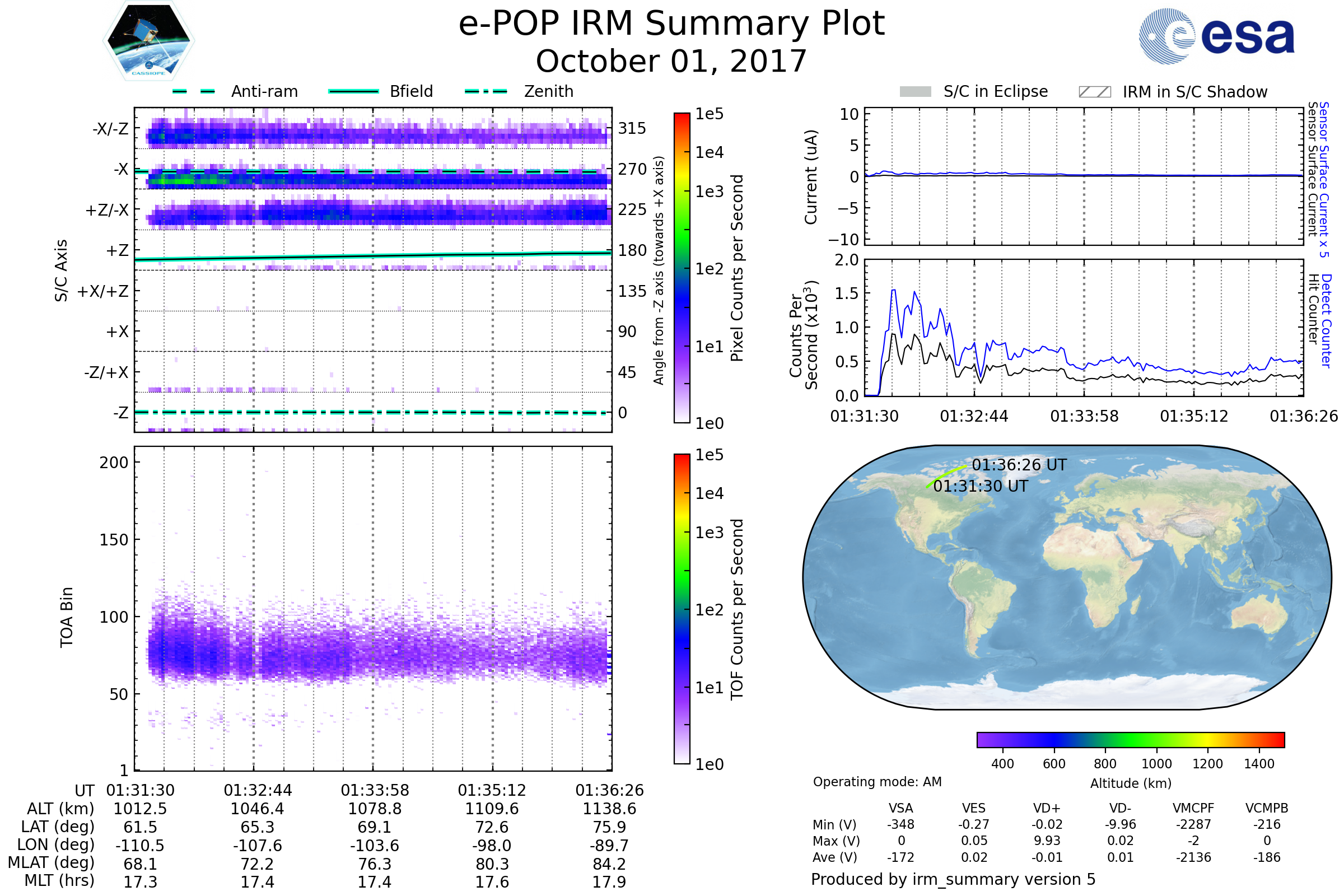Click the e-POP IRM Summary Plot title
This screenshot has height=896, width=1344.
point(671,24)
